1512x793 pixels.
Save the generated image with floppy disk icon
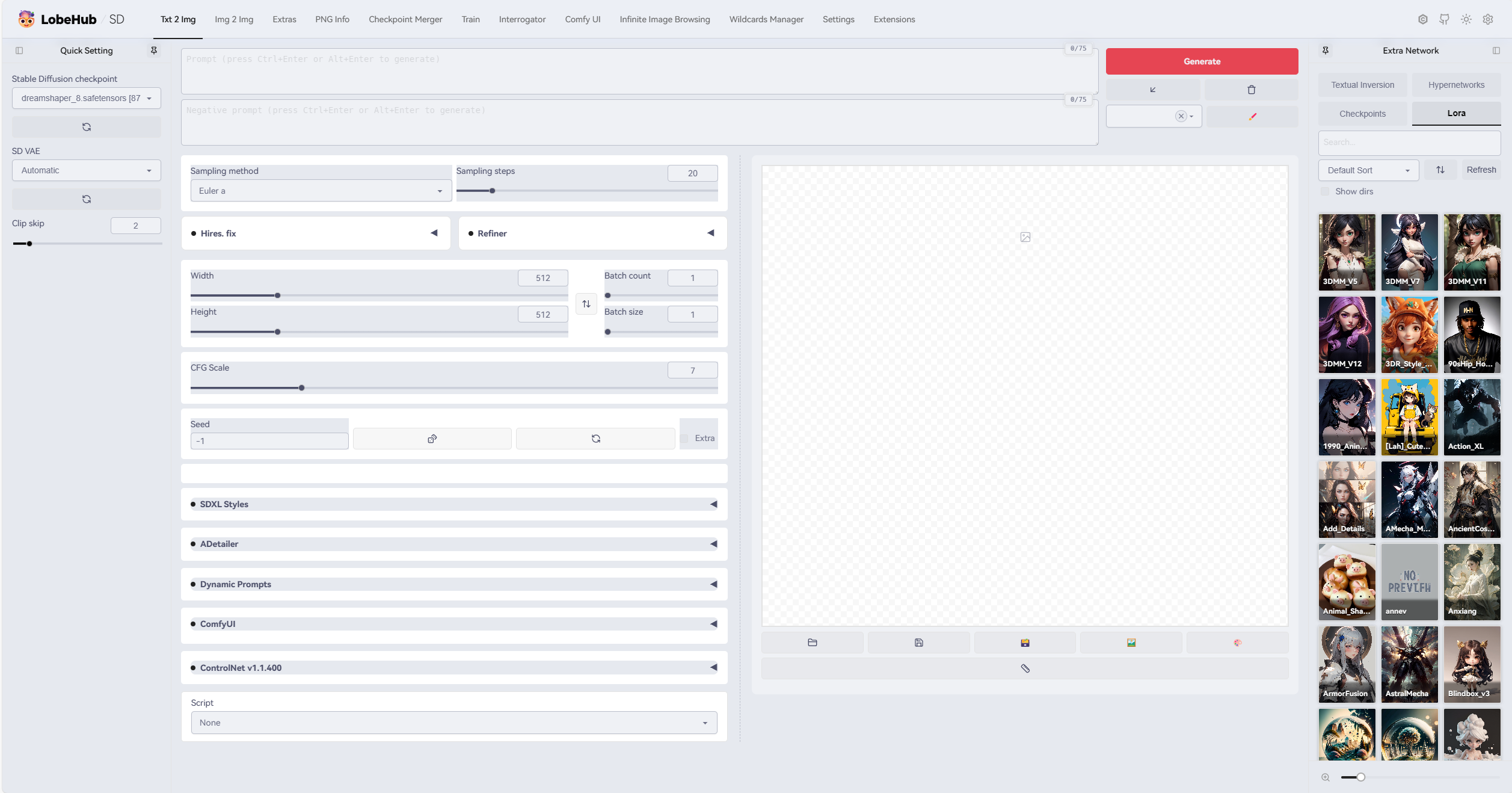[918, 642]
